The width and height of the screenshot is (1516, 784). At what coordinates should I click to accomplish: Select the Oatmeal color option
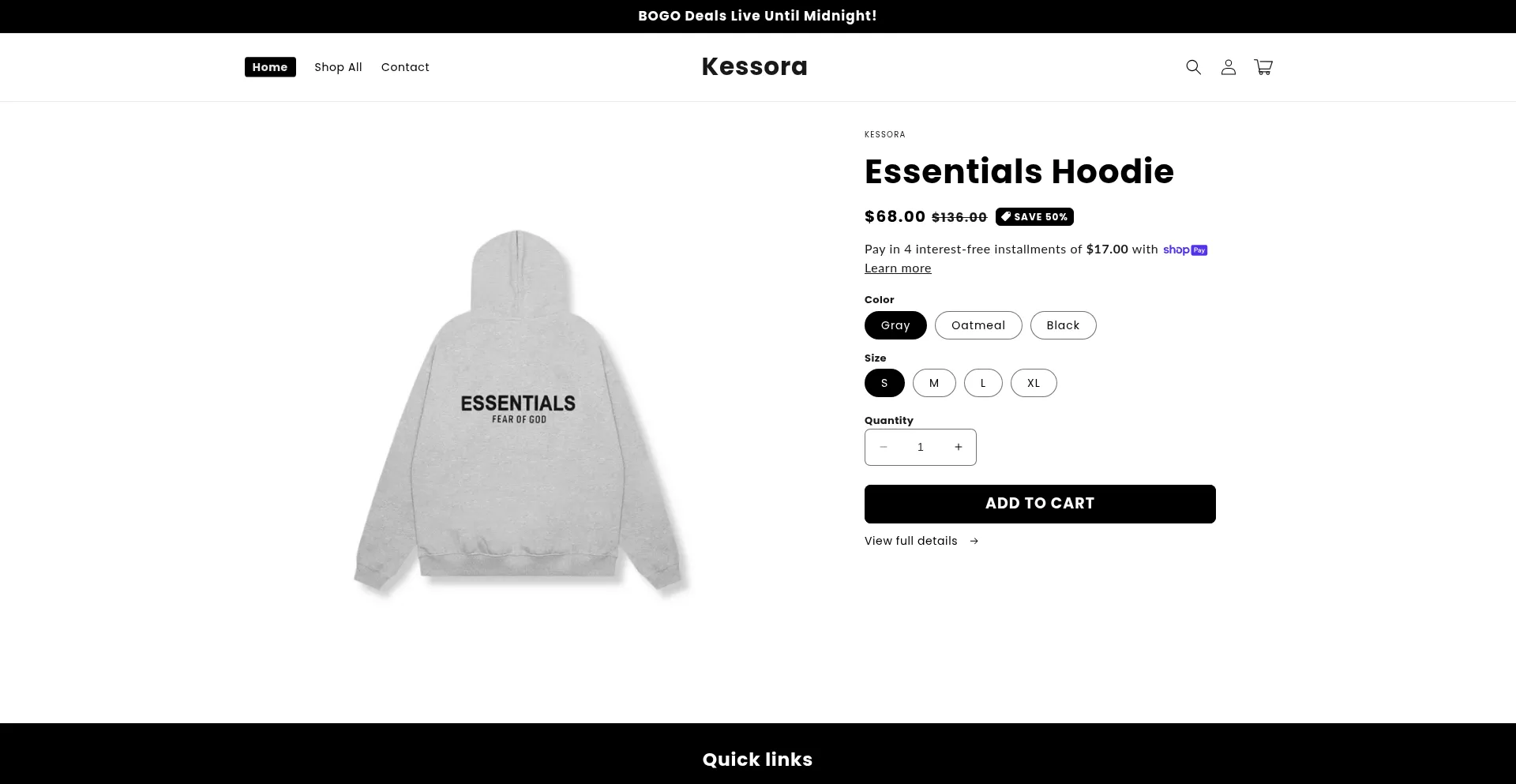[x=978, y=325]
